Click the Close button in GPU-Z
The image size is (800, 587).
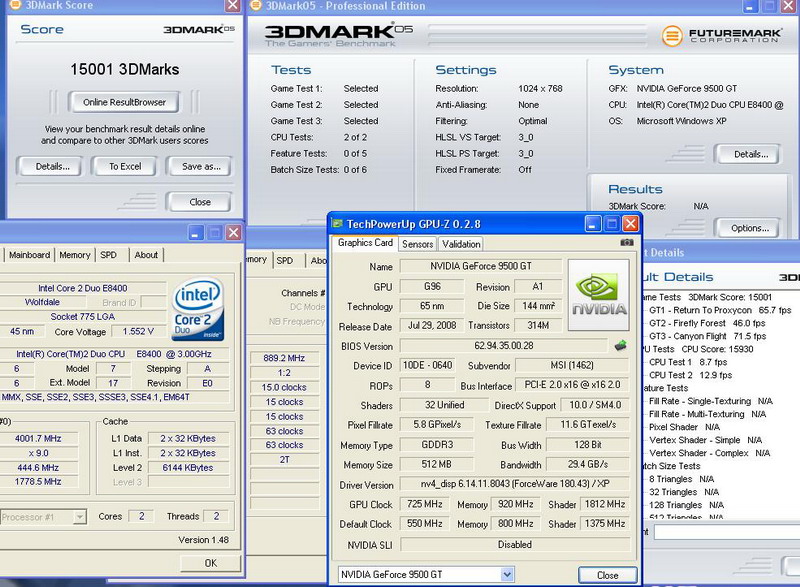point(607,575)
